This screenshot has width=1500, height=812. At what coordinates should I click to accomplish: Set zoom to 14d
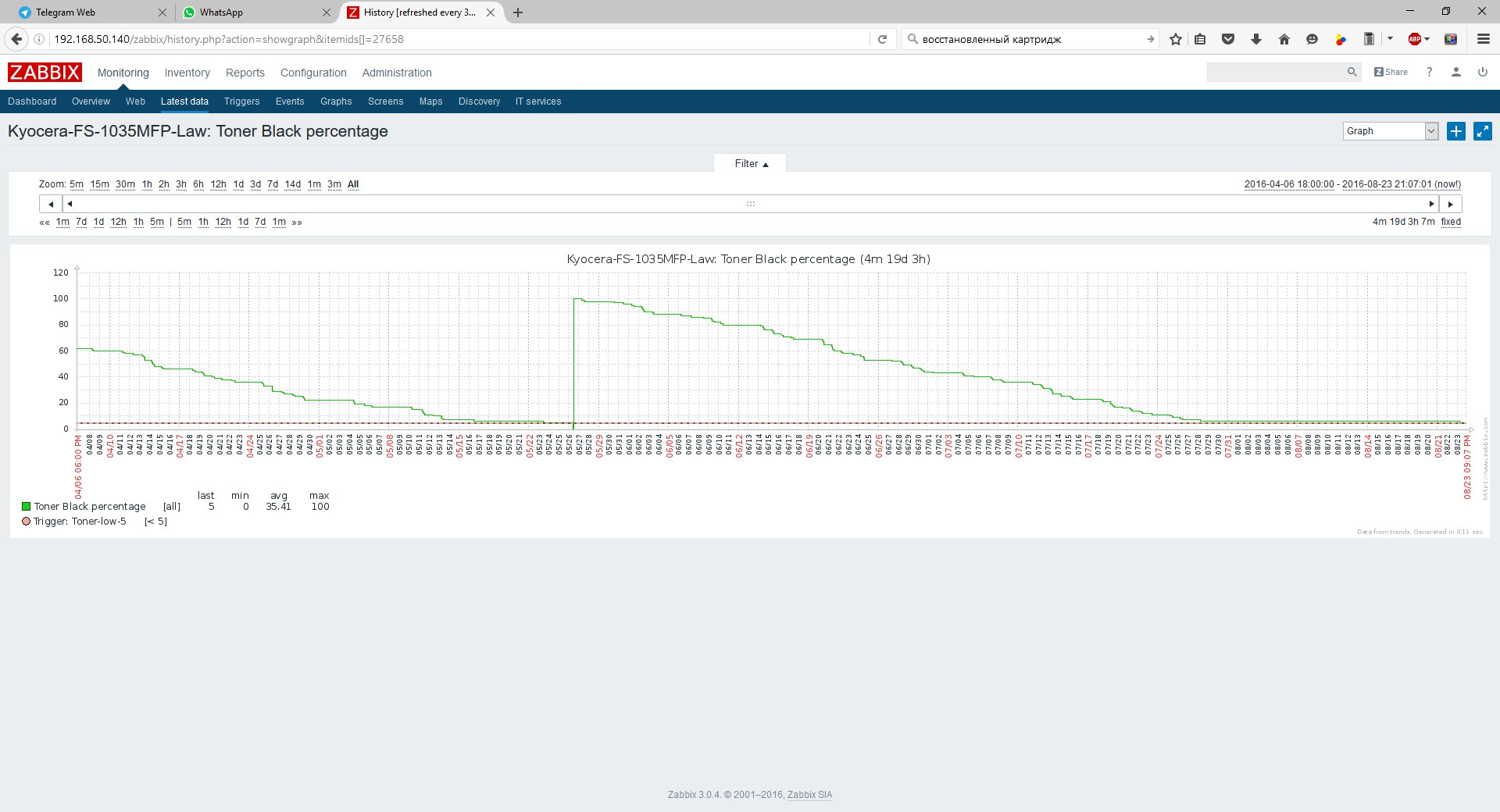point(292,184)
